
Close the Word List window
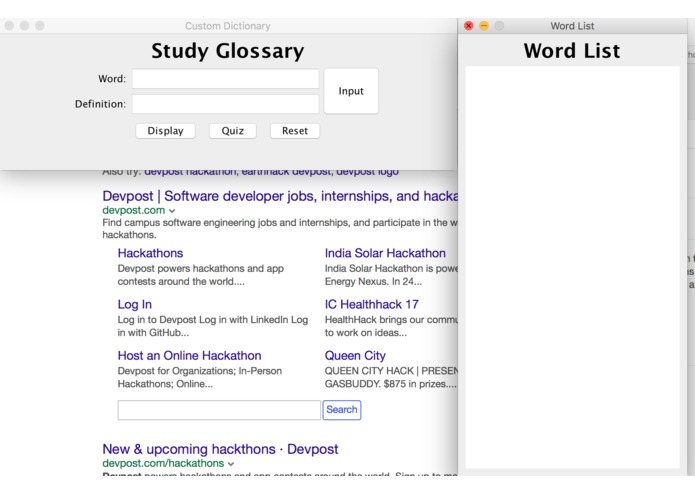[x=469, y=26]
